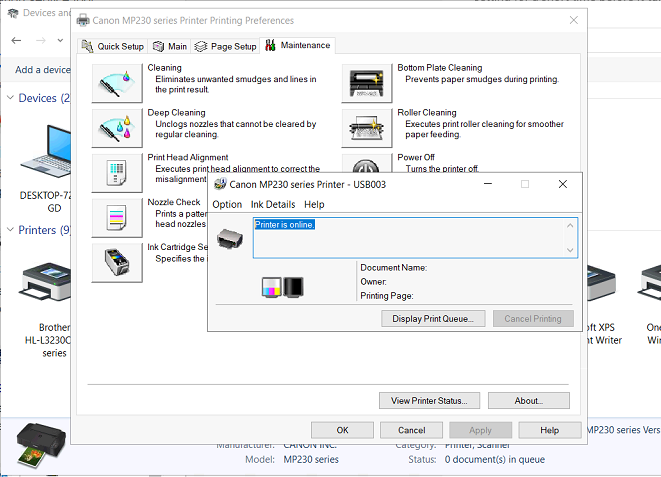661x477 pixels.
Task: Click 'MP230 series' model text
Action: click(311, 459)
